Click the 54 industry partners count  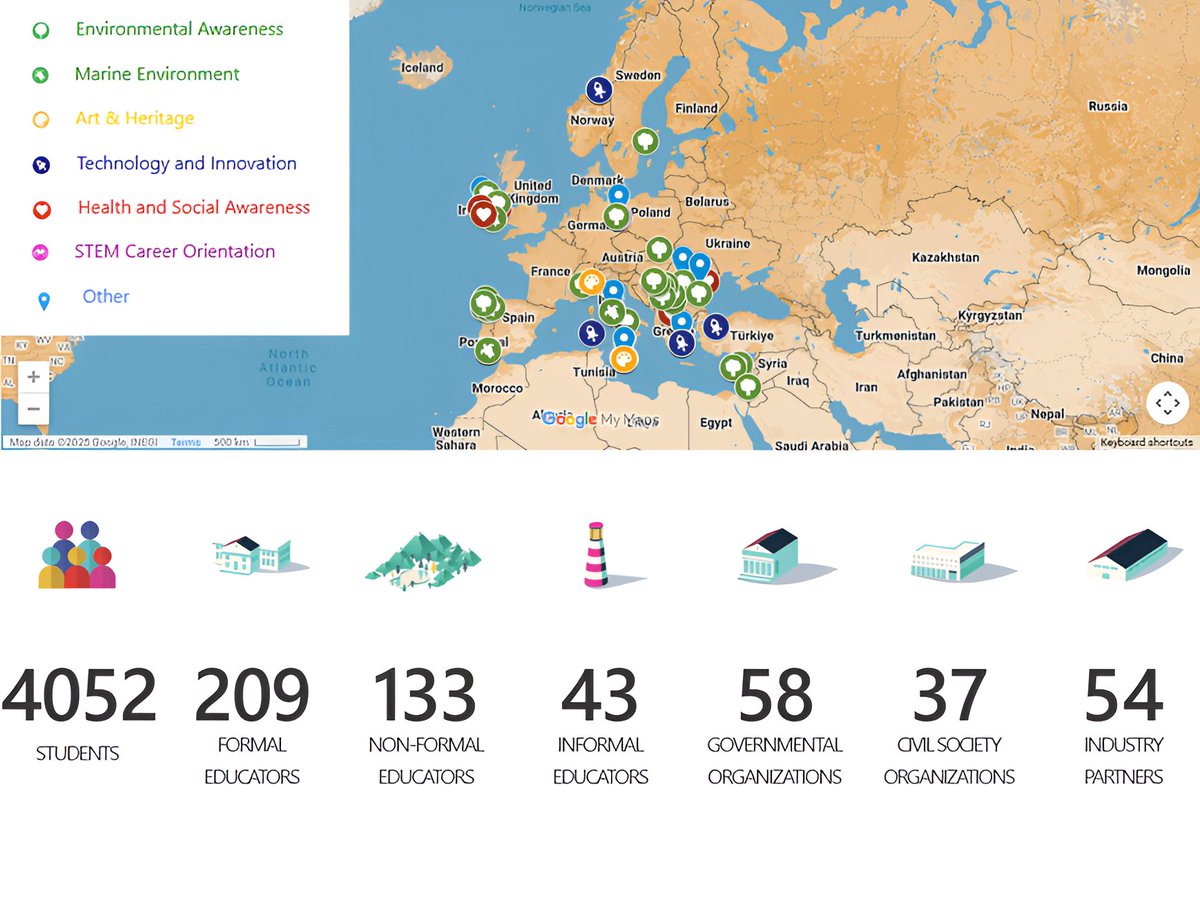(x=1124, y=696)
